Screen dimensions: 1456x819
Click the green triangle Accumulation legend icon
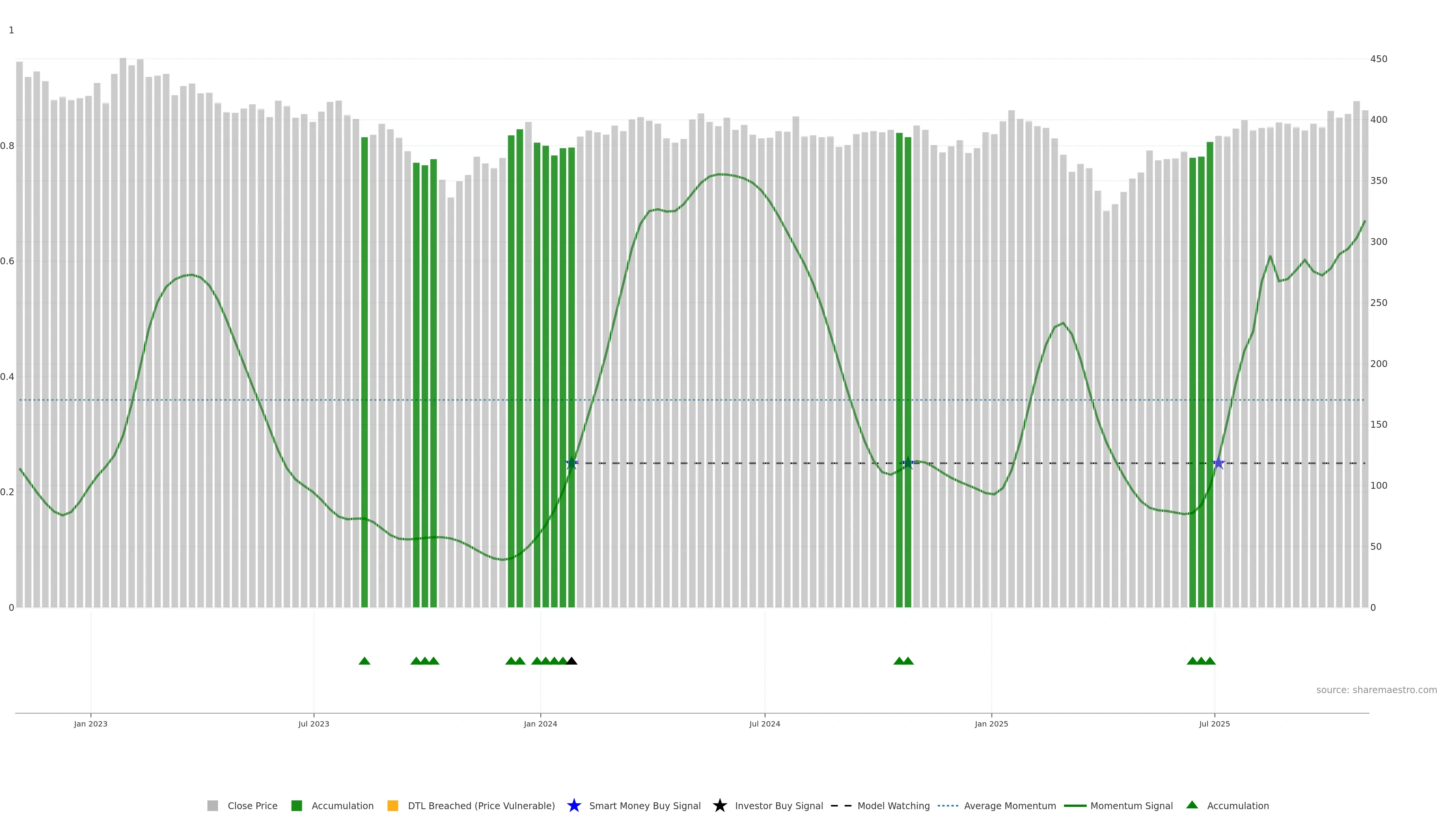pos(1192,805)
